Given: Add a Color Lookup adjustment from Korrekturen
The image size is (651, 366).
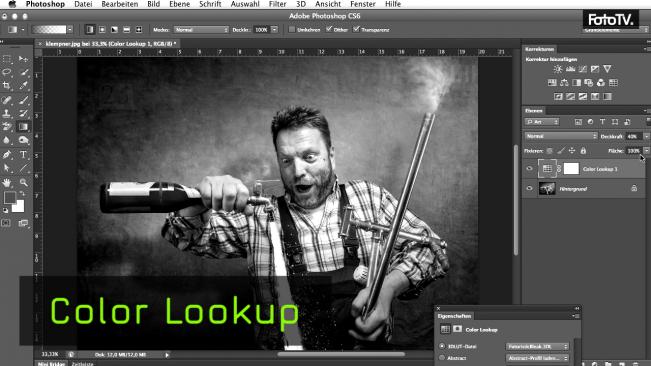Looking at the screenshot, I should coord(613,83).
